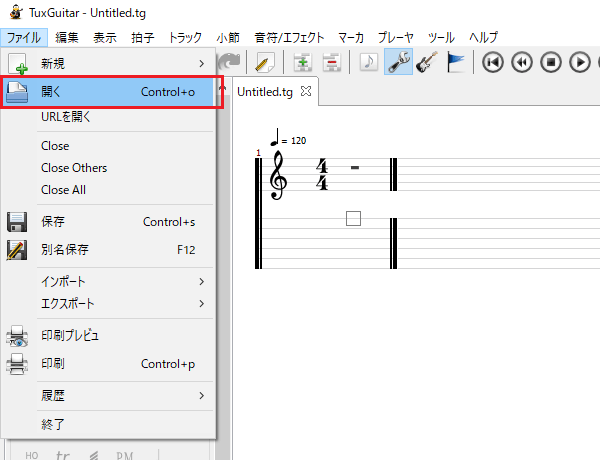Image resolution: width=600 pixels, height=460 pixels.
Task: Click the 4/4 time signature
Action: [x=322, y=175]
